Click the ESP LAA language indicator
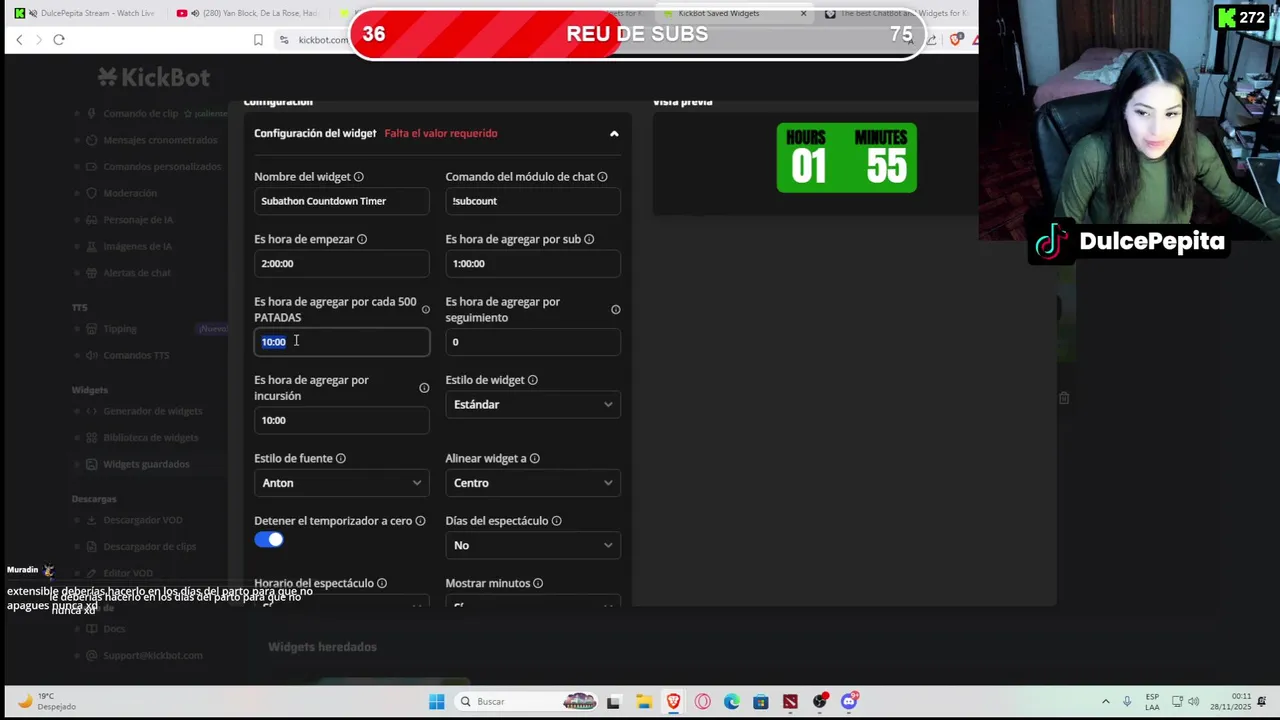1280x720 pixels. [1152, 702]
